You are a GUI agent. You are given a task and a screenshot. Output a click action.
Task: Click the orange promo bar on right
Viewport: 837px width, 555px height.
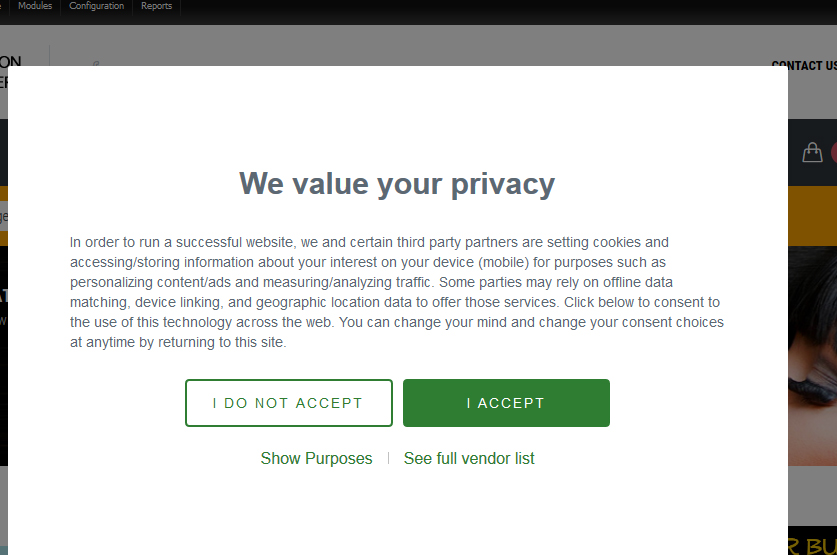tap(812, 215)
